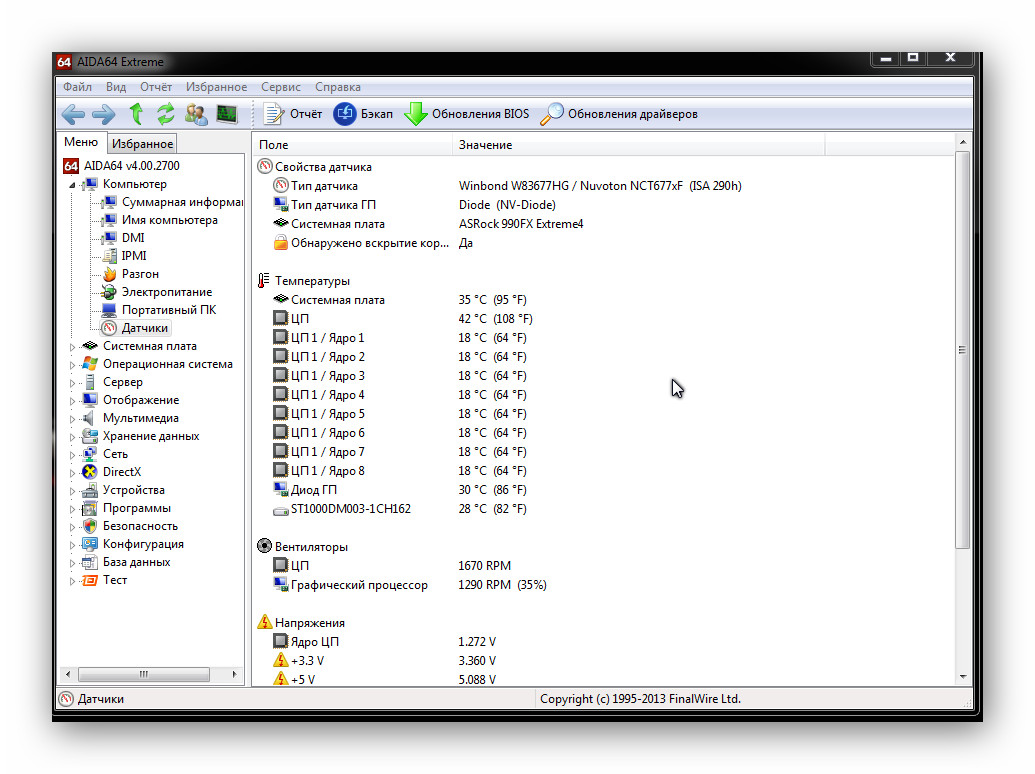Select Обнаружено вскрытие корпуса row
1035x774 pixels.
(373, 243)
